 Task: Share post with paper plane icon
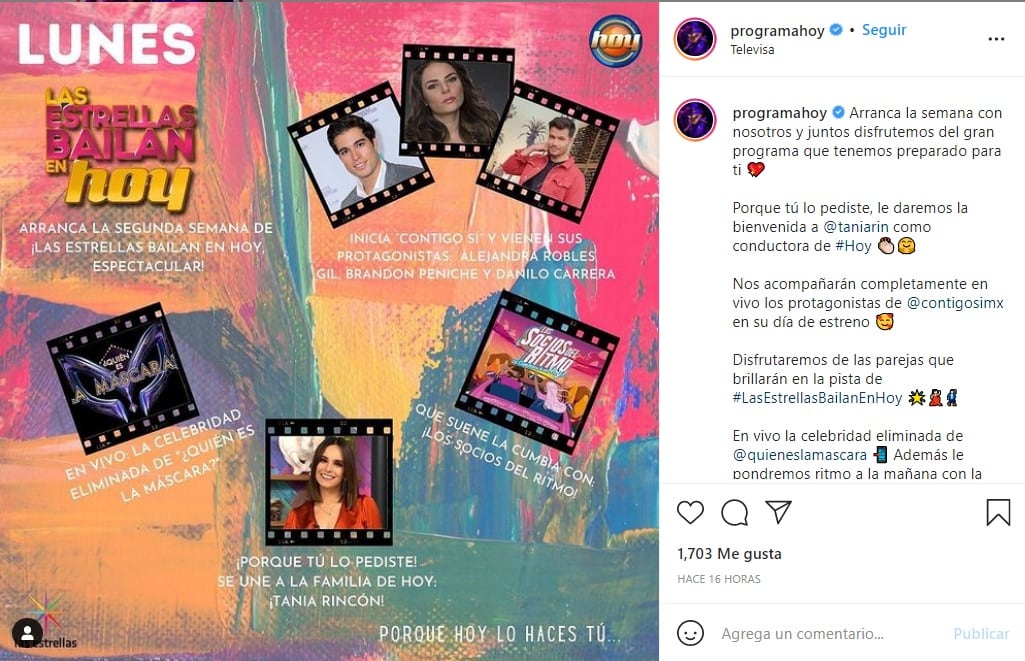[779, 511]
